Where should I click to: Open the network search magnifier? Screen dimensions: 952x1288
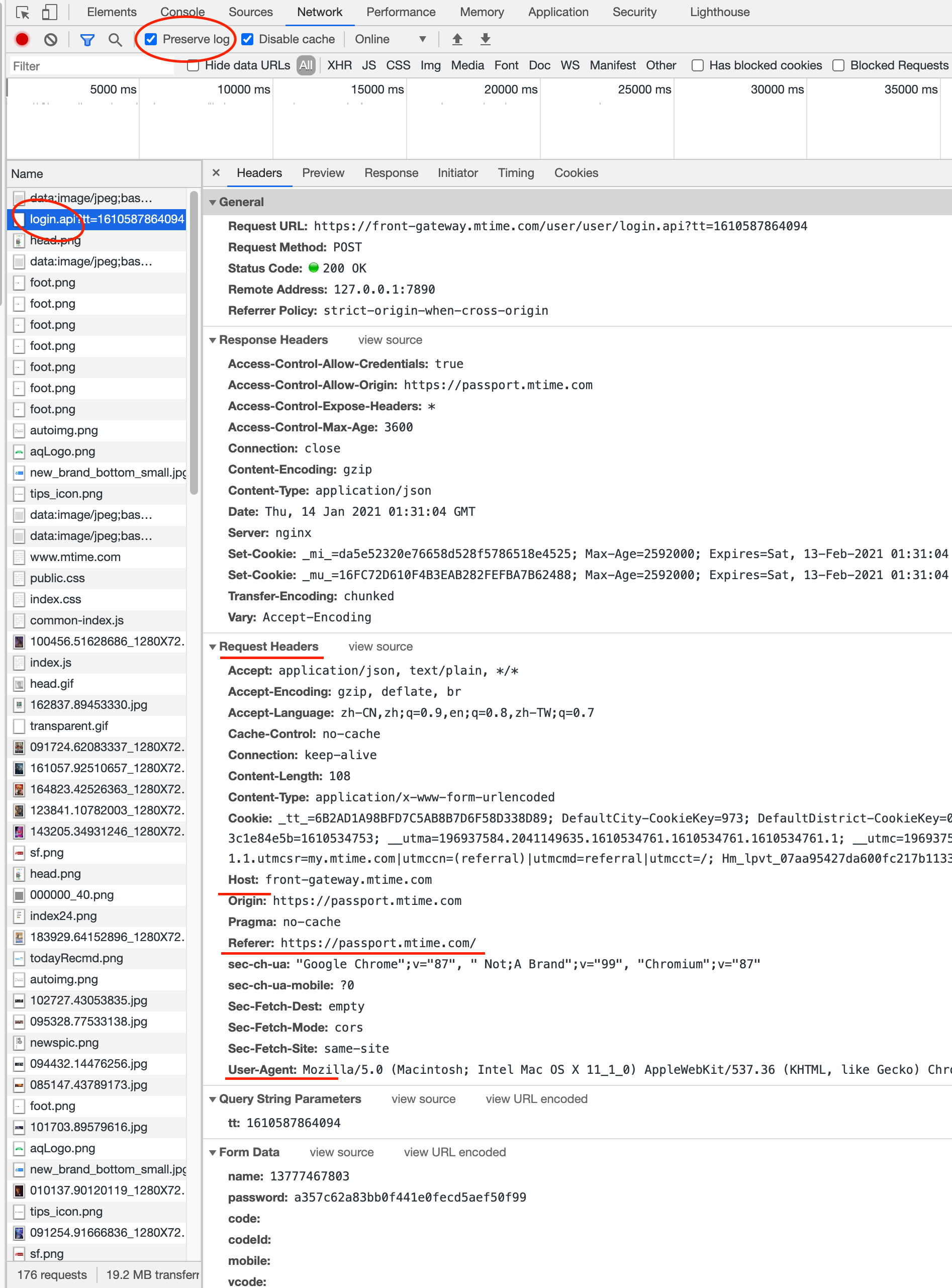[x=115, y=39]
